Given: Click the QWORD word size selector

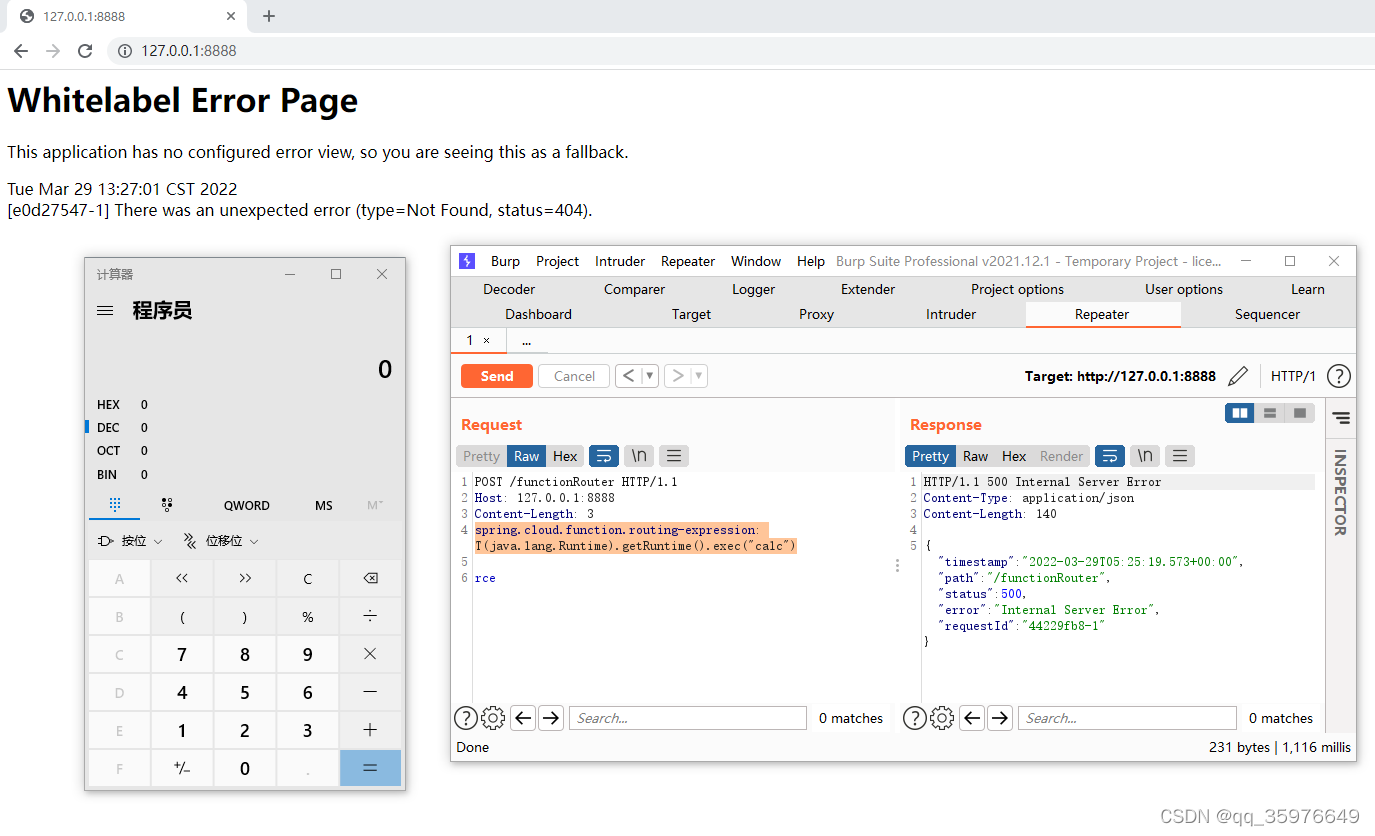Looking at the screenshot, I should point(247,505).
